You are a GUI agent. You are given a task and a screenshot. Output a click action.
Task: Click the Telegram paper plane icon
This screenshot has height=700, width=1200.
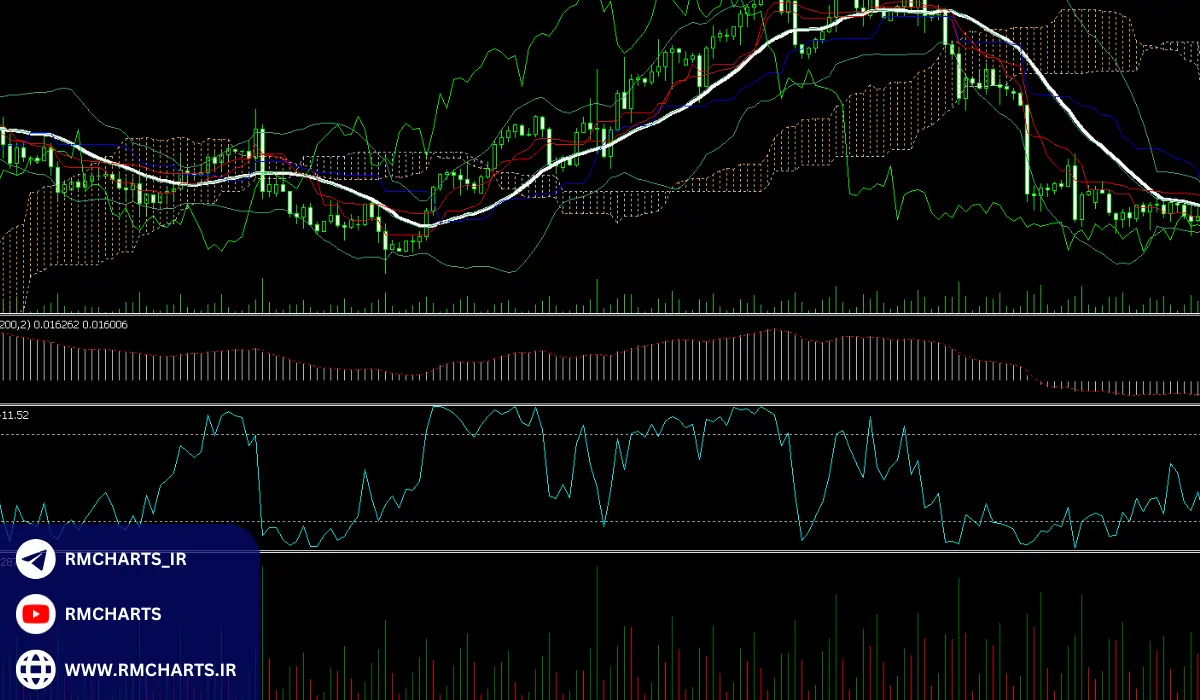pyautogui.click(x=36, y=560)
